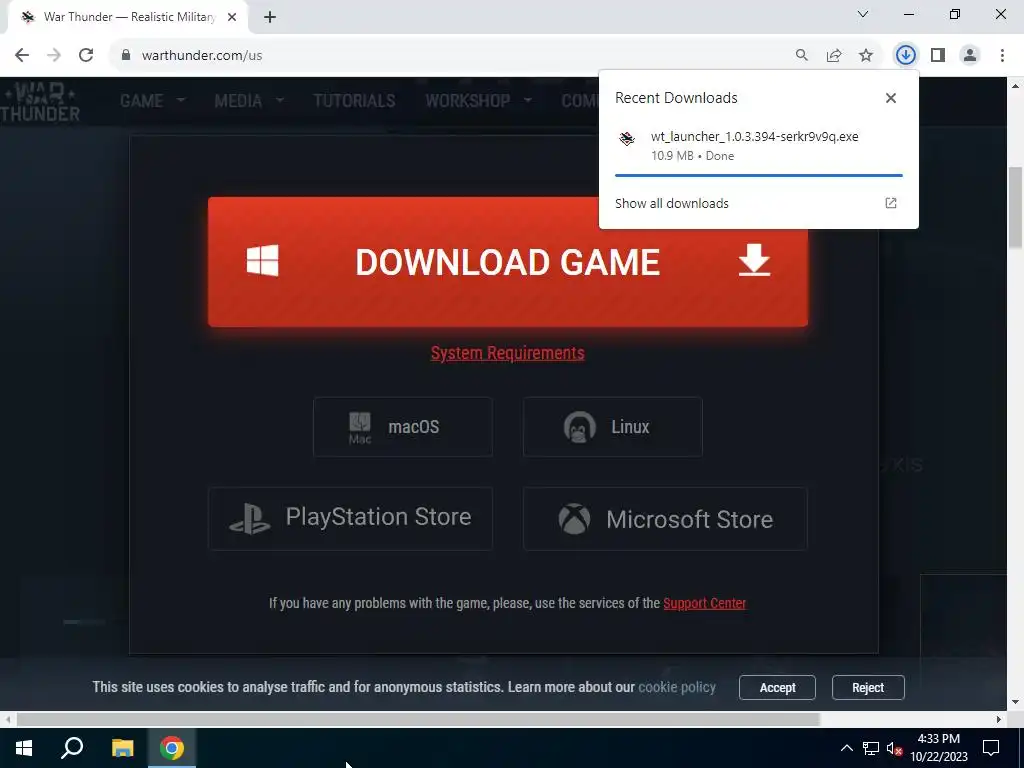The image size is (1024, 768).
Task: Close the War Thunder tab
Action: [232, 17]
